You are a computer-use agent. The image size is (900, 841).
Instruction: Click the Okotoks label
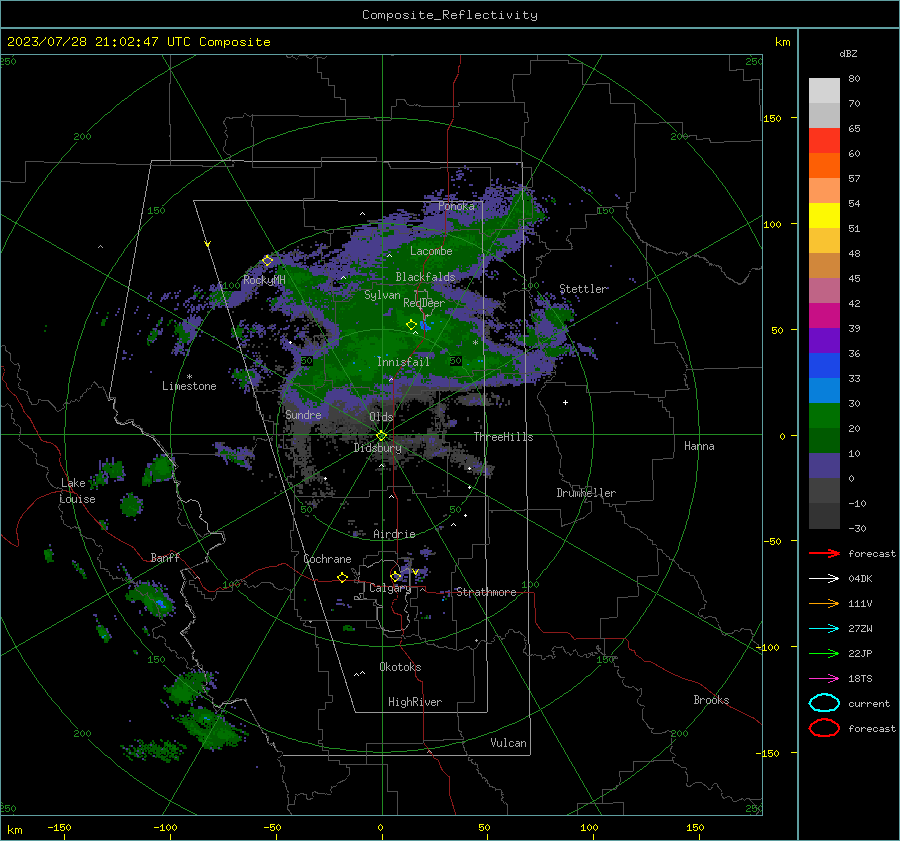point(400,668)
